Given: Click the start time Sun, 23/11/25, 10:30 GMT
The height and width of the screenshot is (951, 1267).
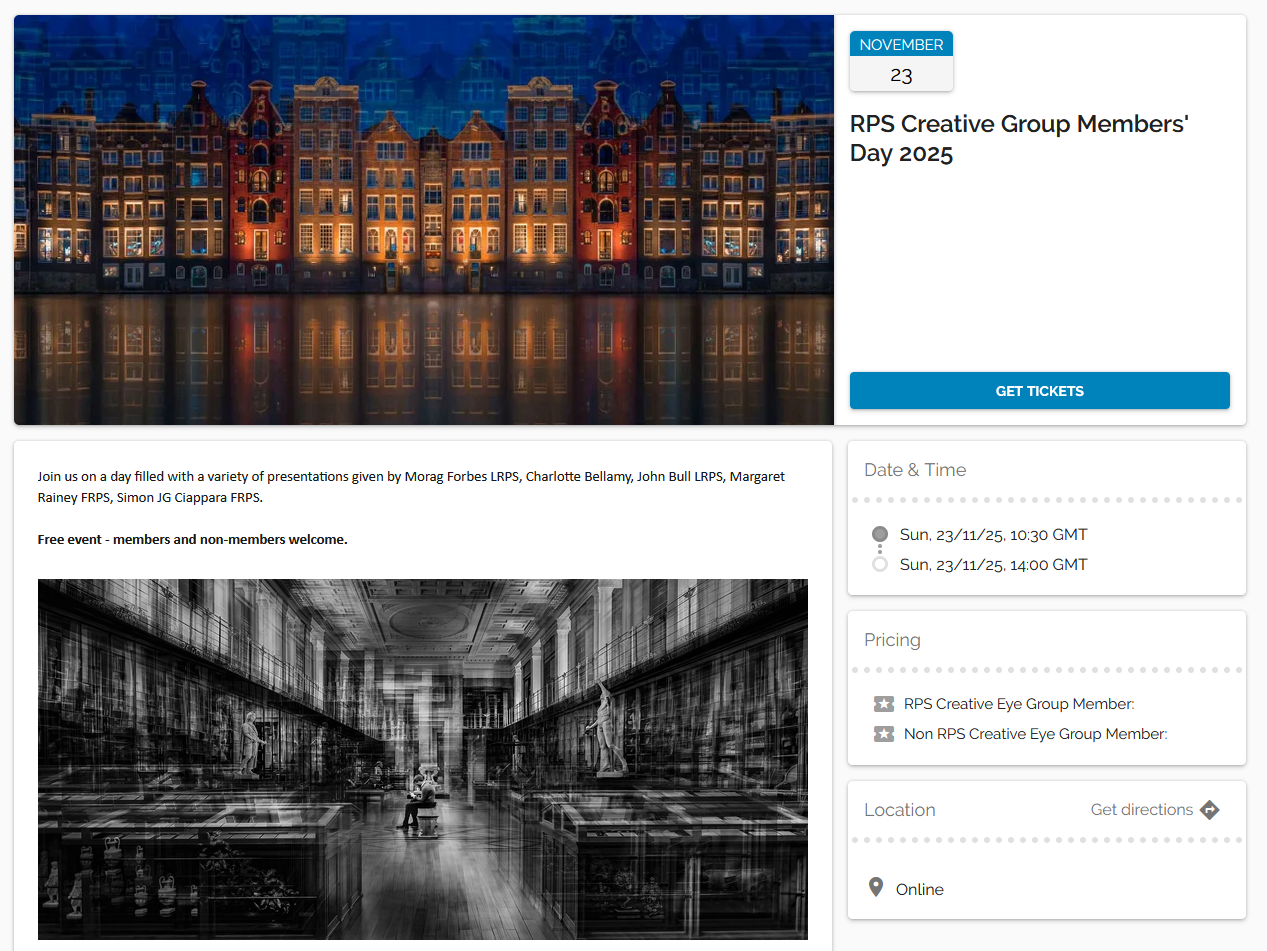Looking at the screenshot, I should point(993,534).
